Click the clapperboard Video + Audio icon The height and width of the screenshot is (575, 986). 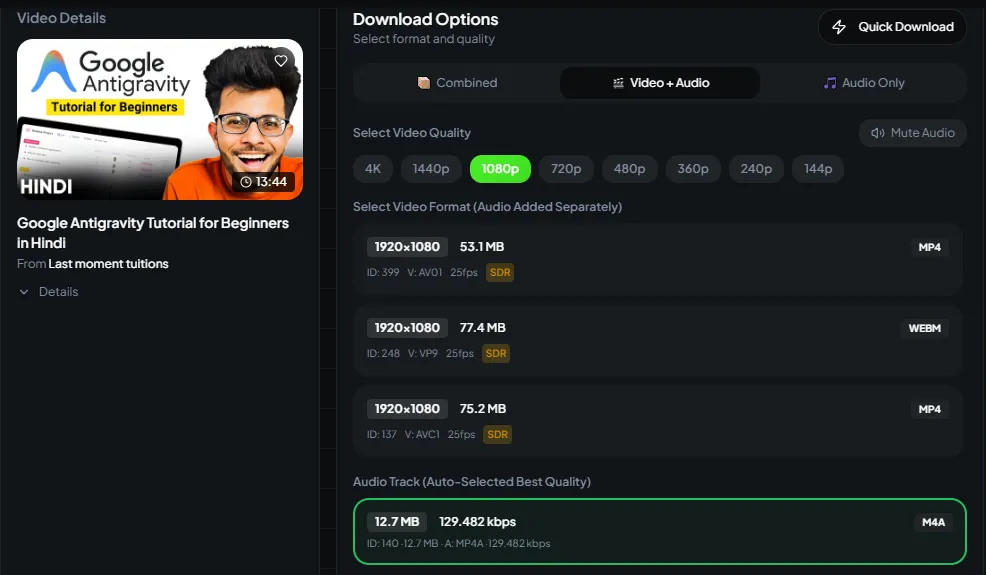618,83
